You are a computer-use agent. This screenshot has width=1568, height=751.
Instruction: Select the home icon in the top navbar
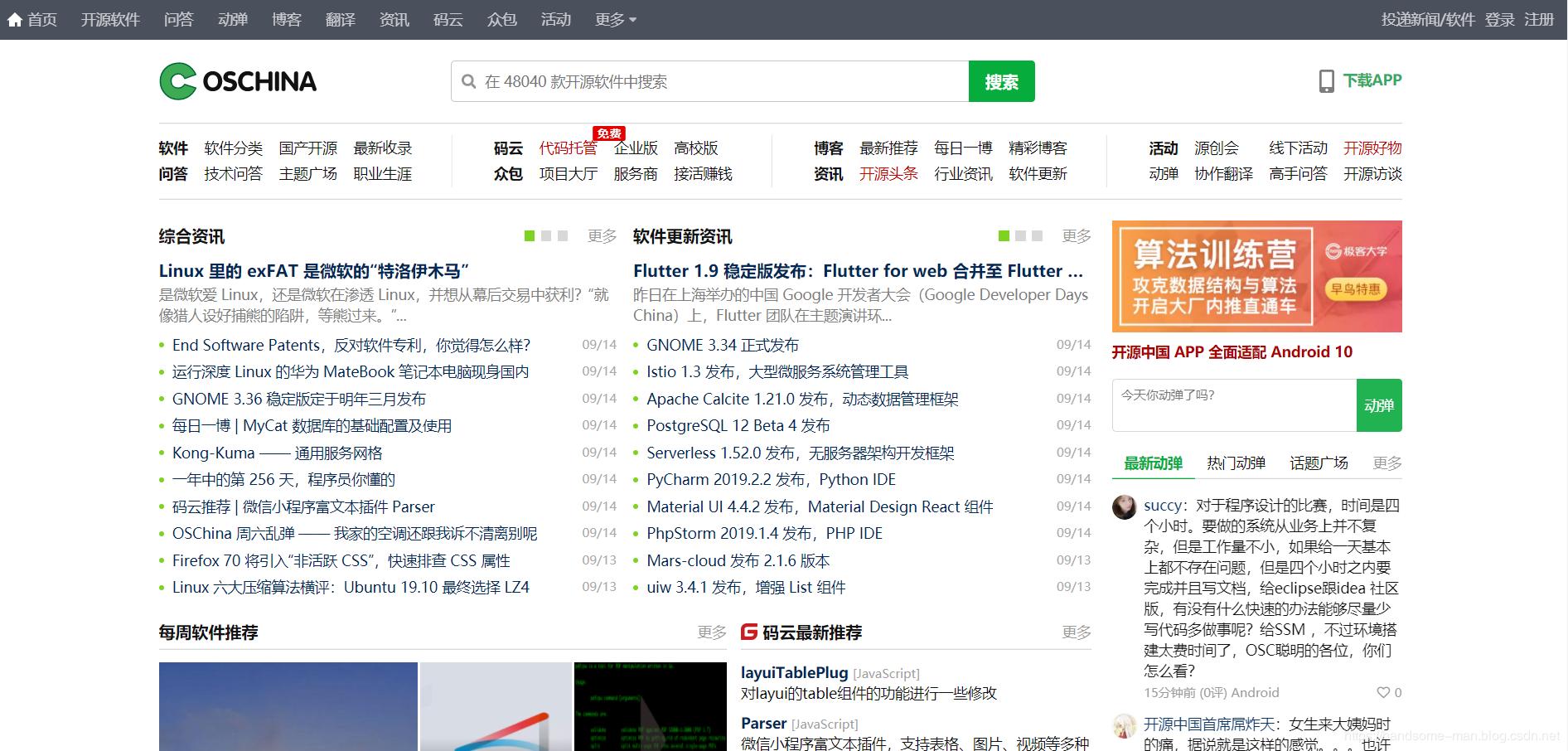(x=14, y=18)
